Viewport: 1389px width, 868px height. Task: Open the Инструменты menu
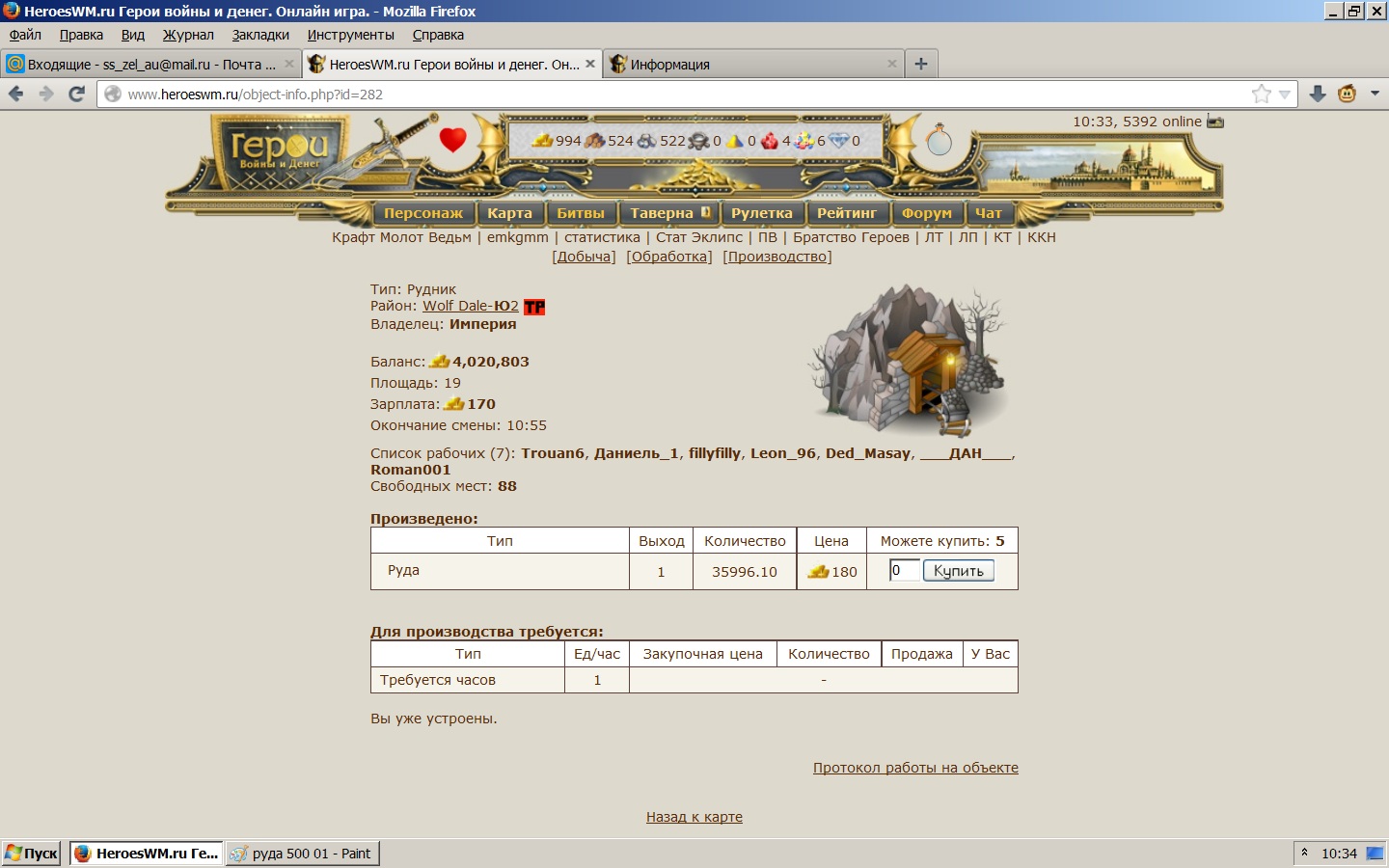pos(351,35)
